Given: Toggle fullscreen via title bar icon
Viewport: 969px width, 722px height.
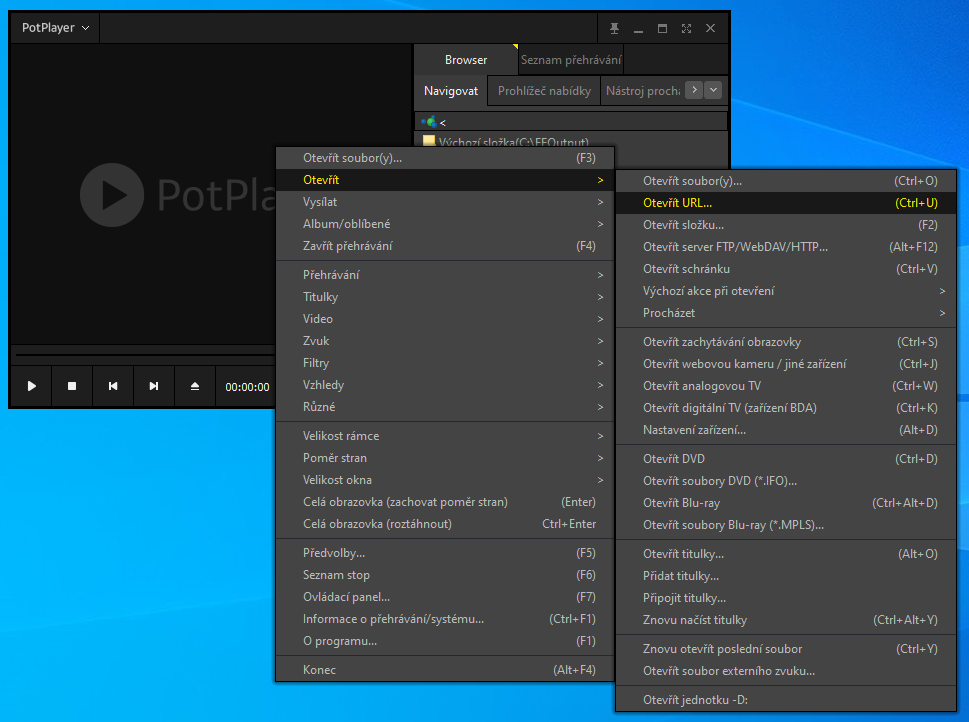Looking at the screenshot, I should pos(686,28).
